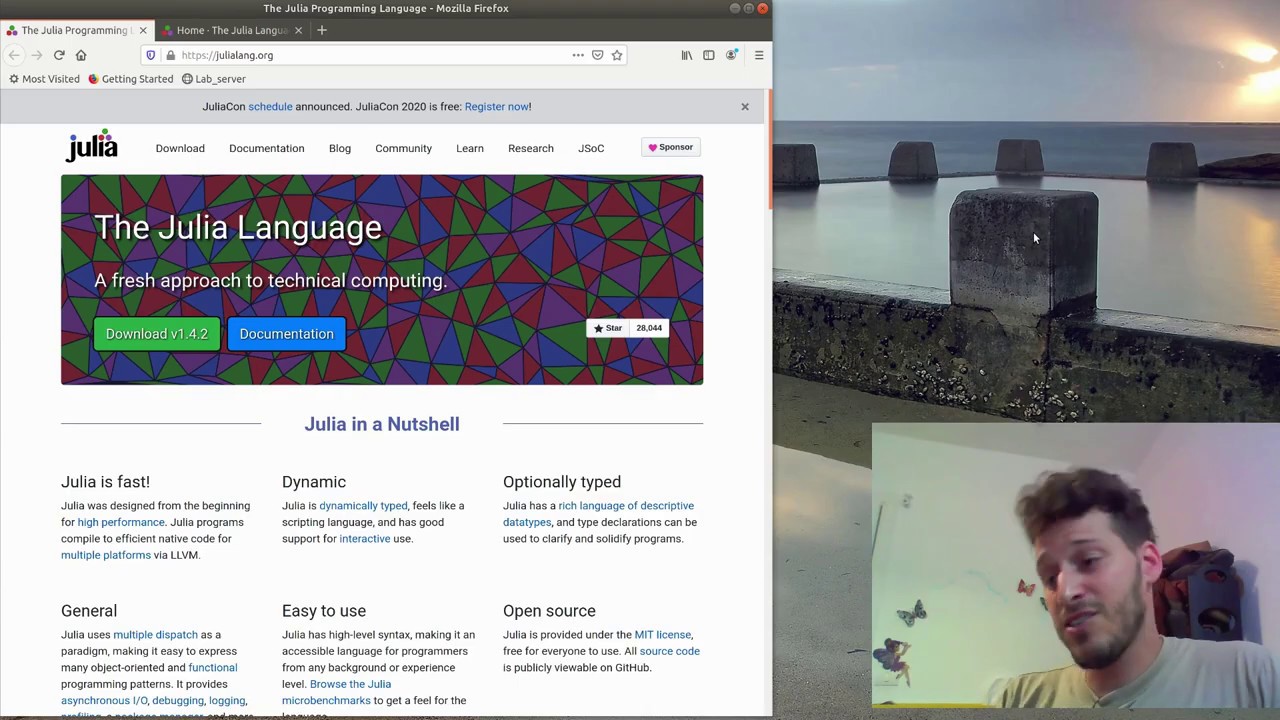Open Most Visited bookmarks folder
The image size is (1280, 720).
[44, 79]
